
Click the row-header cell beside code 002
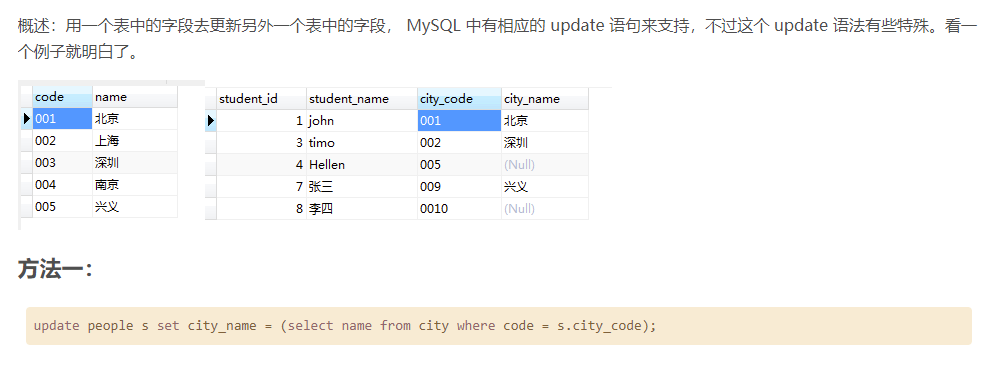click(27, 141)
